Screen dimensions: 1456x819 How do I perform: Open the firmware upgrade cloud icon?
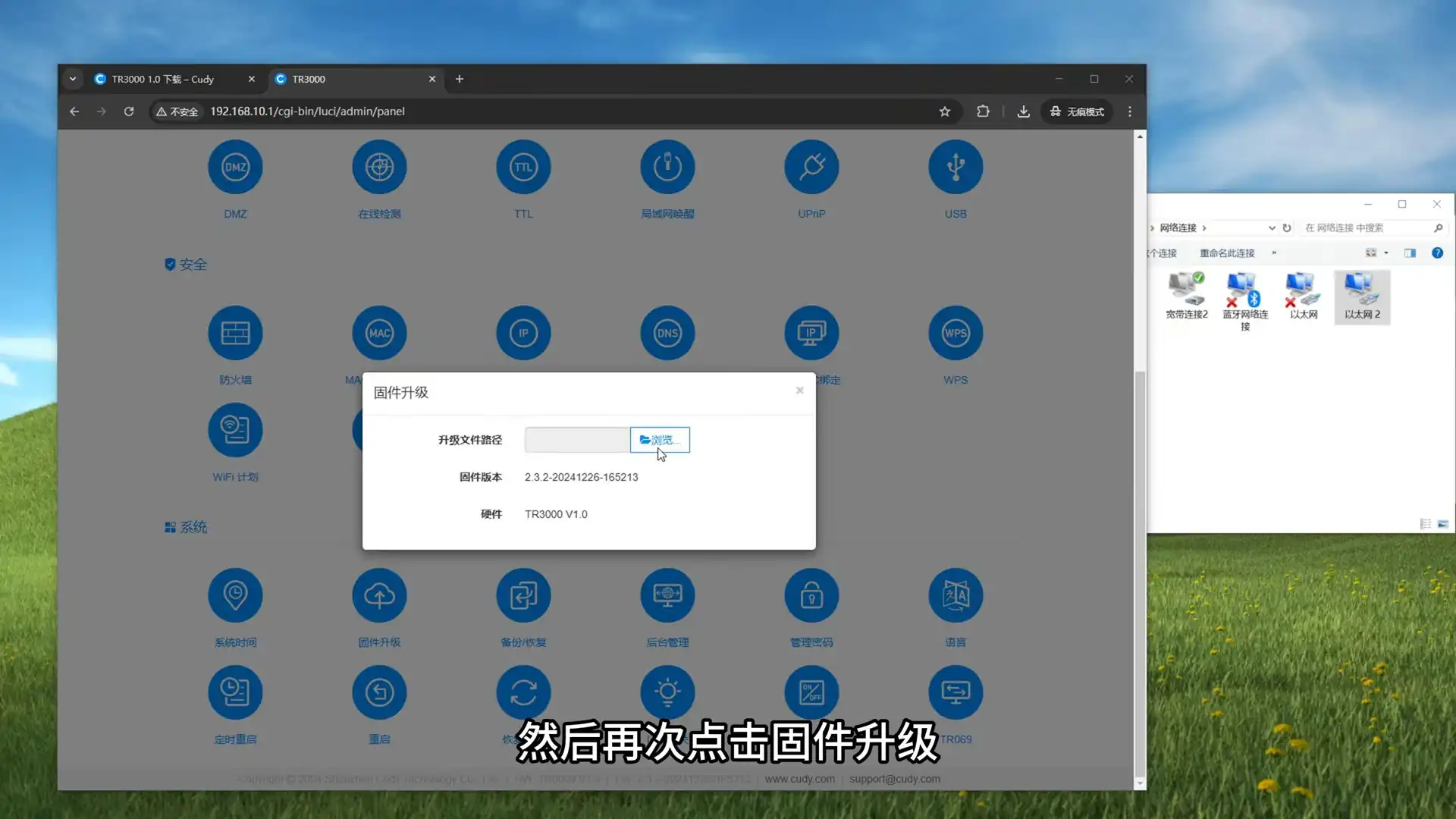coord(379,596)
